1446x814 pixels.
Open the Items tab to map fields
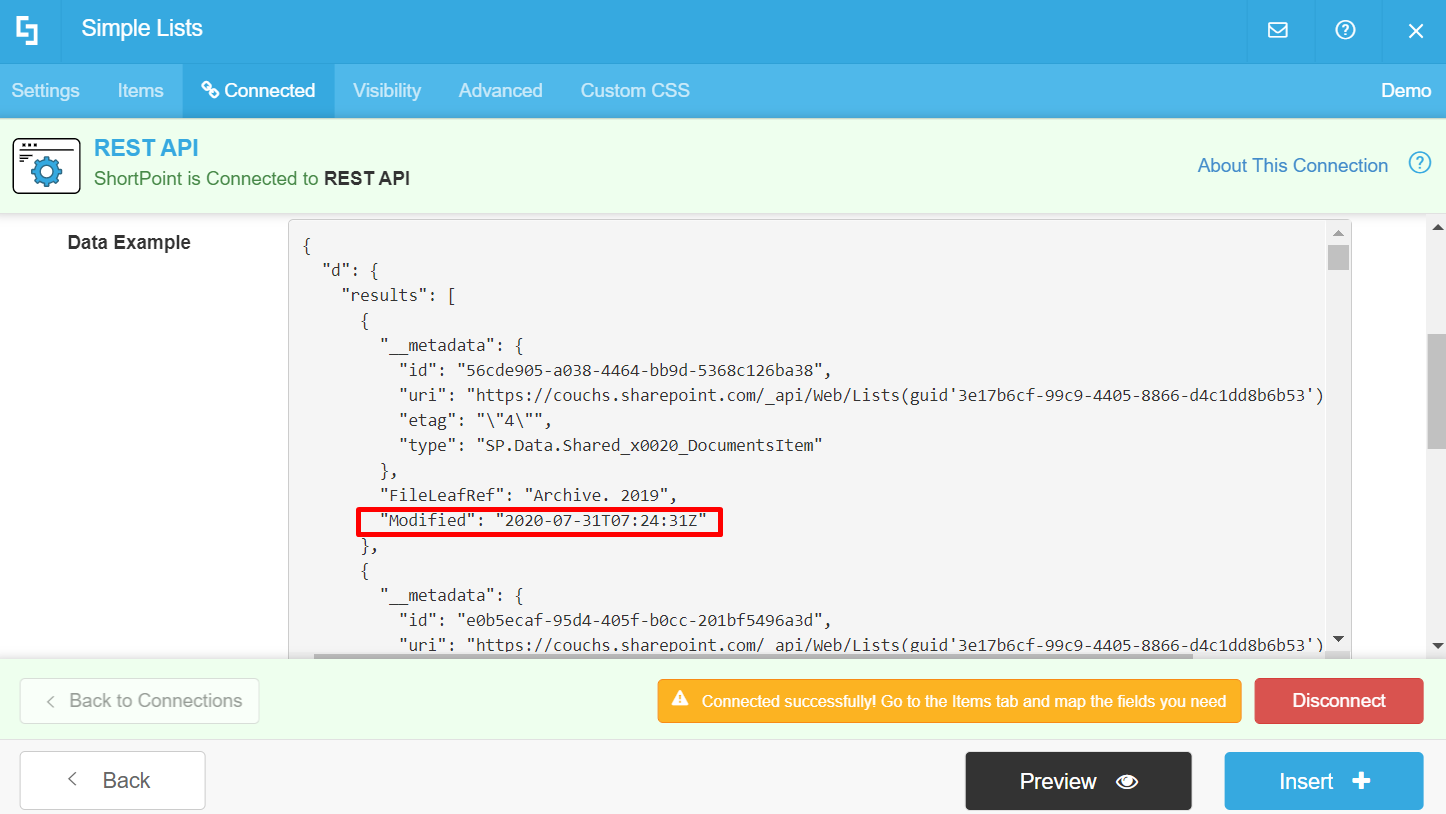(140, 90)
